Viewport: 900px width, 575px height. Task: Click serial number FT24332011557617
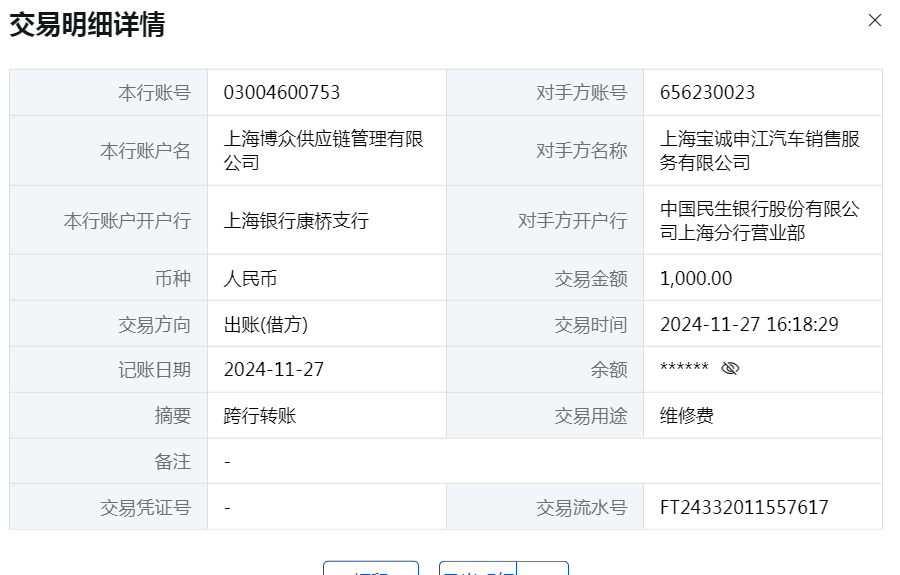pos(744,508)
